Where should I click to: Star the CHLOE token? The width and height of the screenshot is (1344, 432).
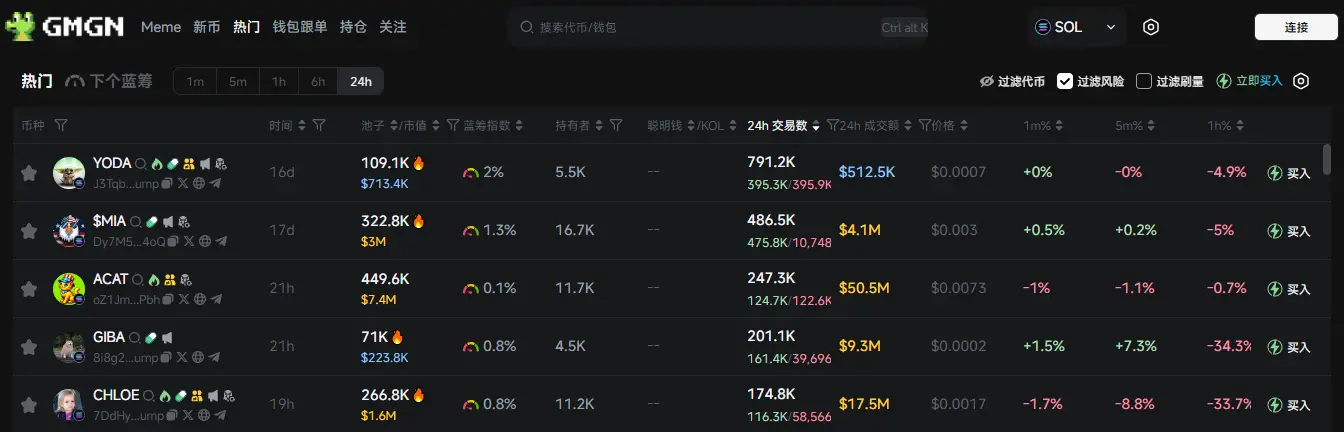(x=29, y=405)
